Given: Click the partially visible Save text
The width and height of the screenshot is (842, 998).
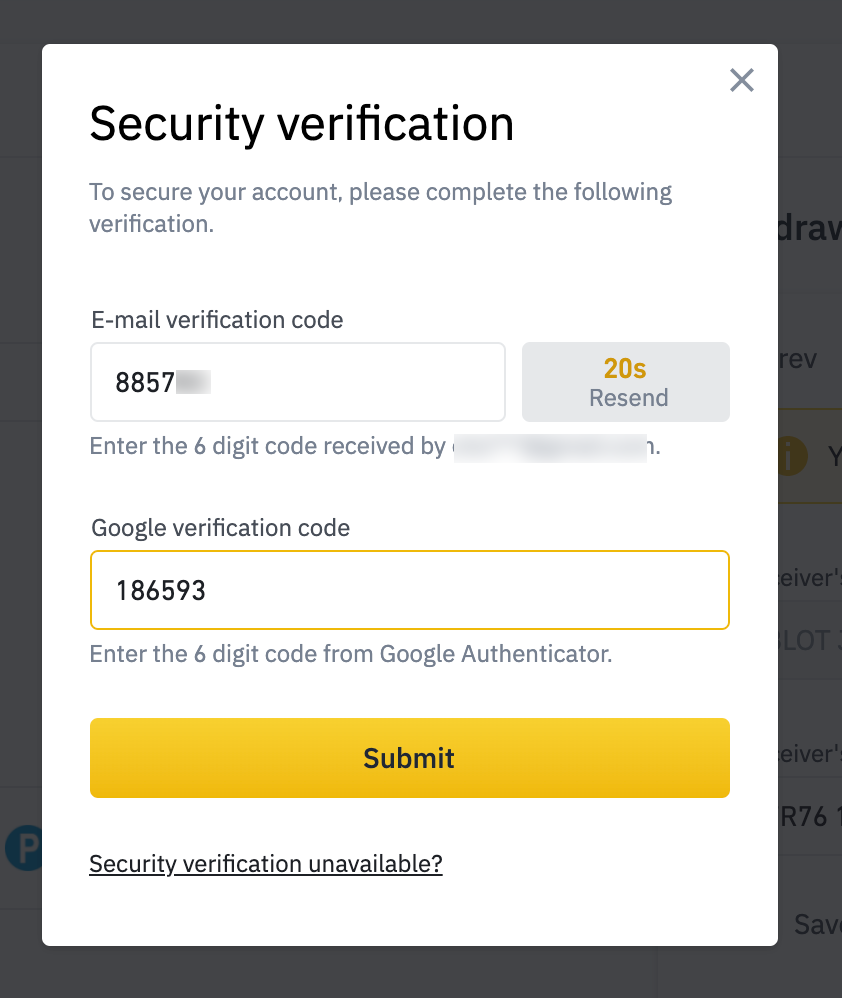Looking at the screenshot, I should (817, 924).
